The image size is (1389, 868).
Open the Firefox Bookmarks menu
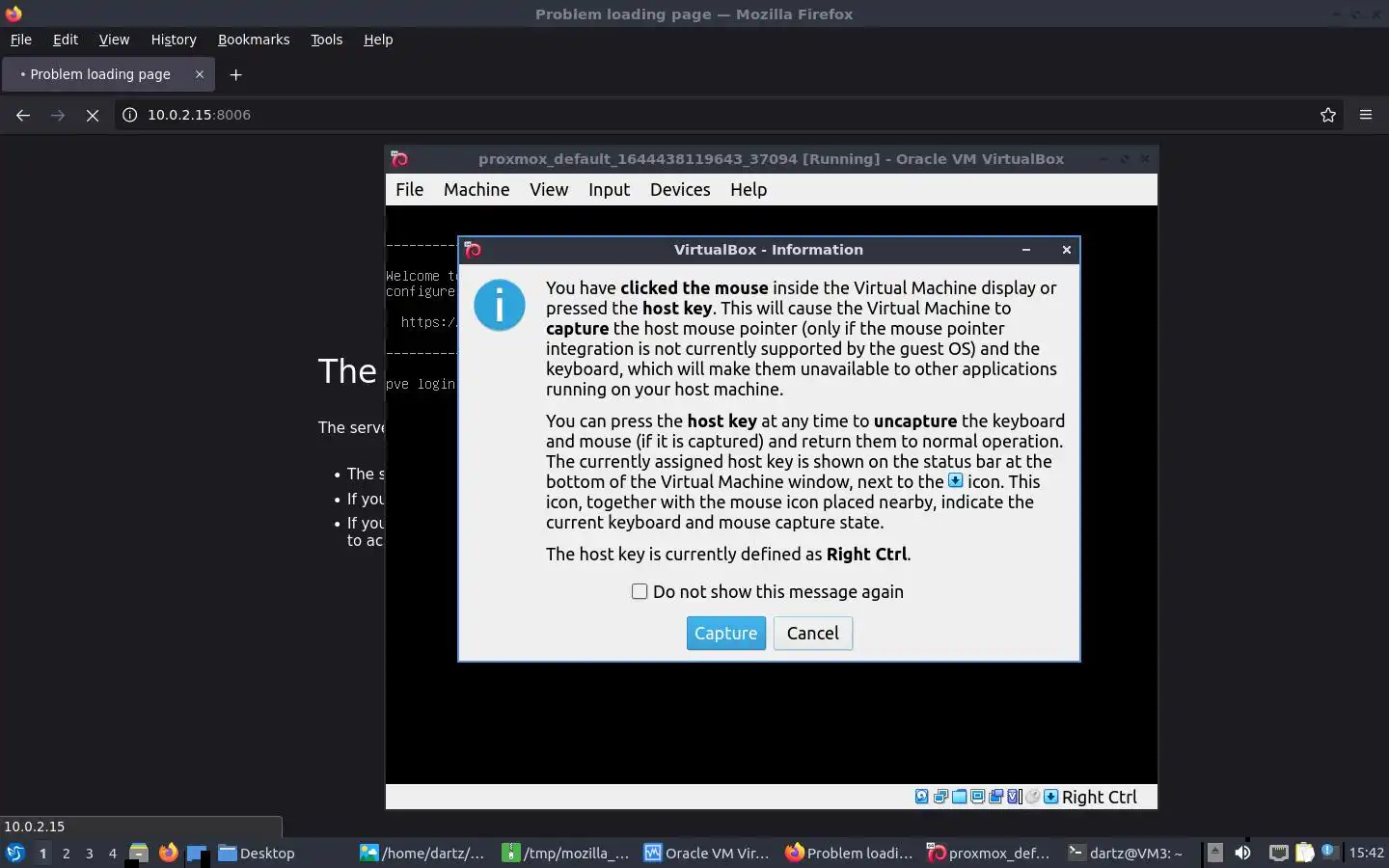pos(254,40)
